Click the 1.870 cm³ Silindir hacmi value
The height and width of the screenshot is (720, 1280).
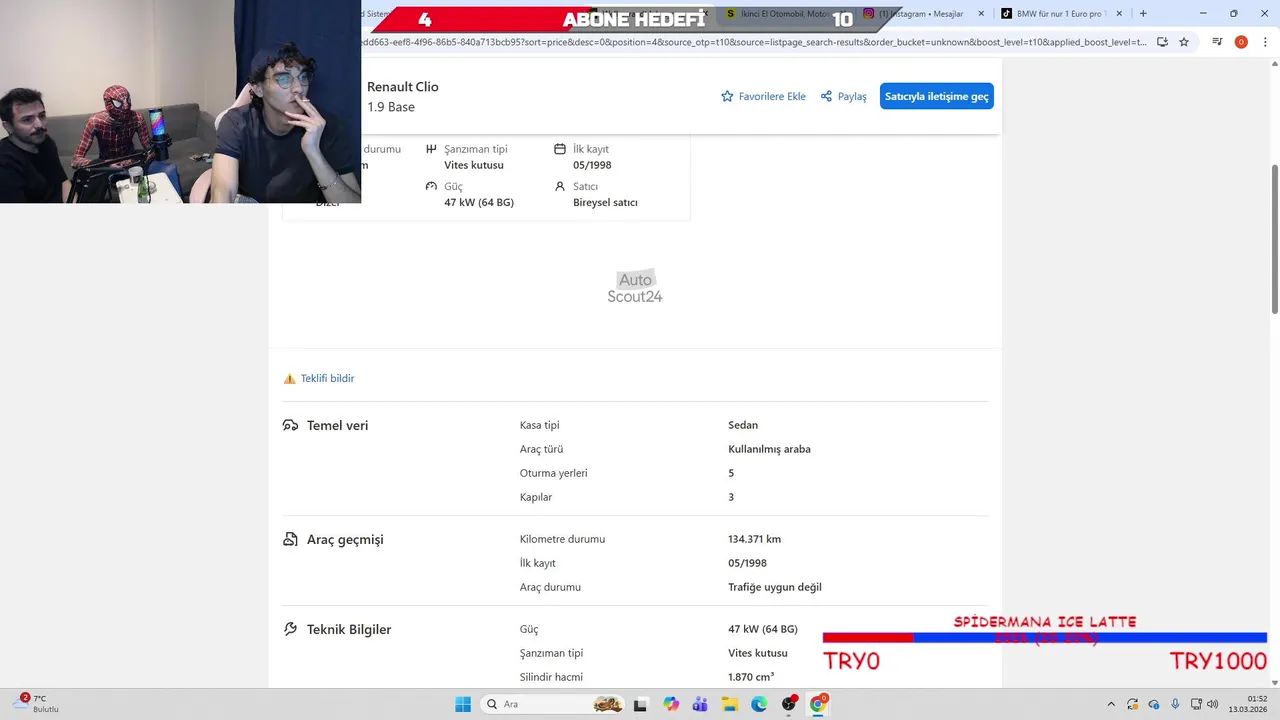coord(751,677)
